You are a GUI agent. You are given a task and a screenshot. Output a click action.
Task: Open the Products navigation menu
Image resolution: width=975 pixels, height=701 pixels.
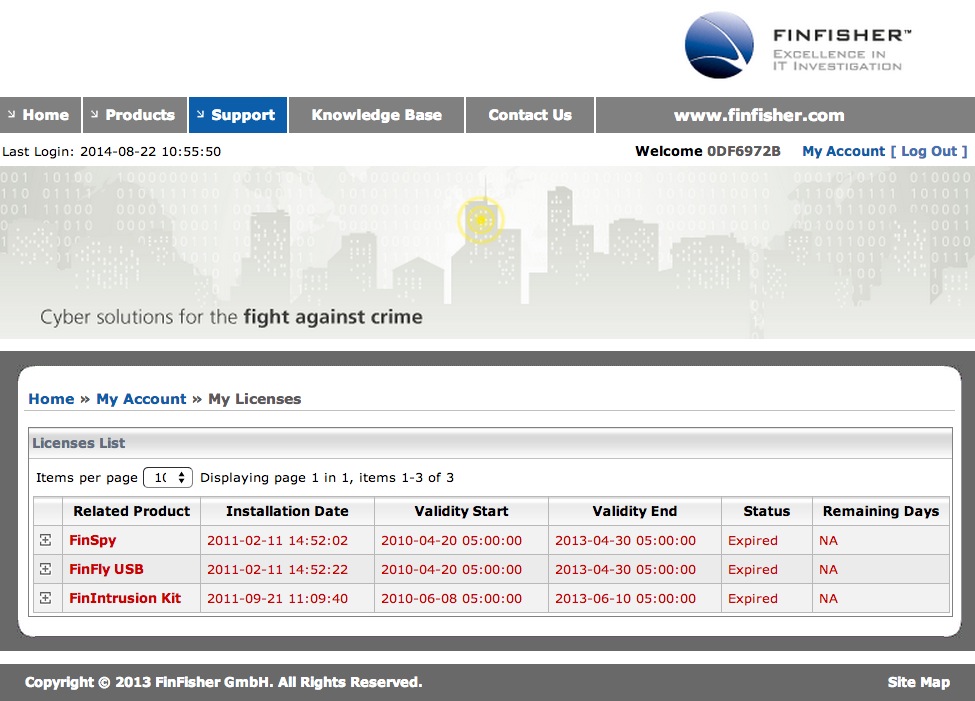[x=135, y=115]
